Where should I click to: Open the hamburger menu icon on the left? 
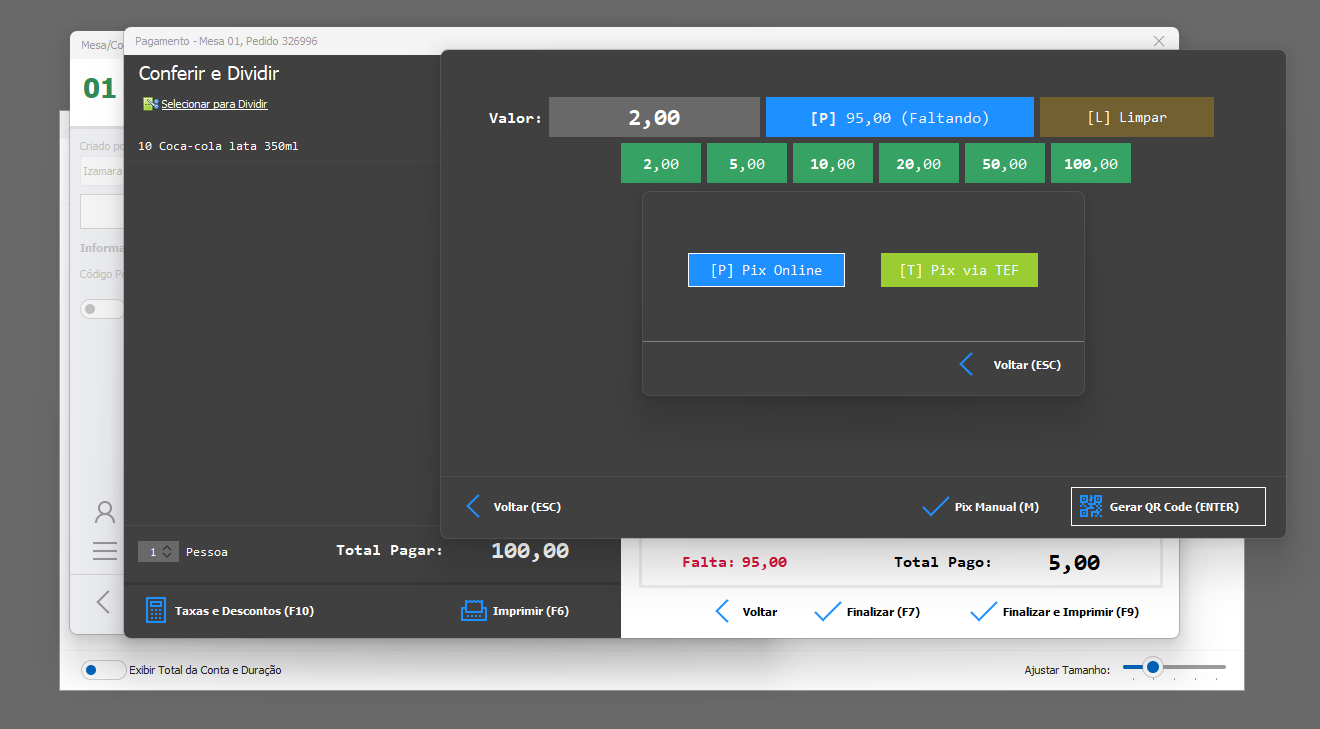(105, 551)
